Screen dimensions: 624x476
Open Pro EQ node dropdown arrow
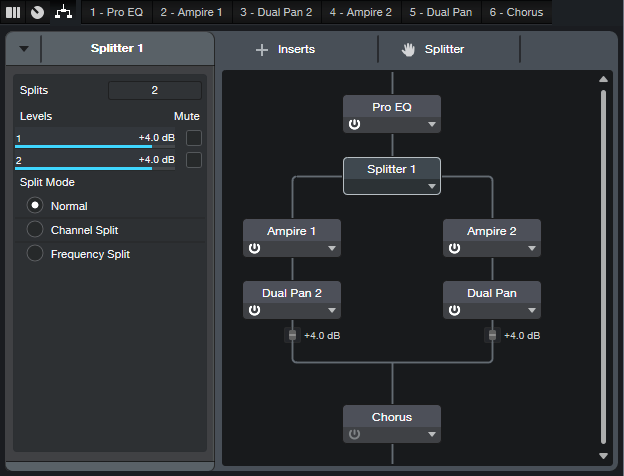tap(432, 125)
